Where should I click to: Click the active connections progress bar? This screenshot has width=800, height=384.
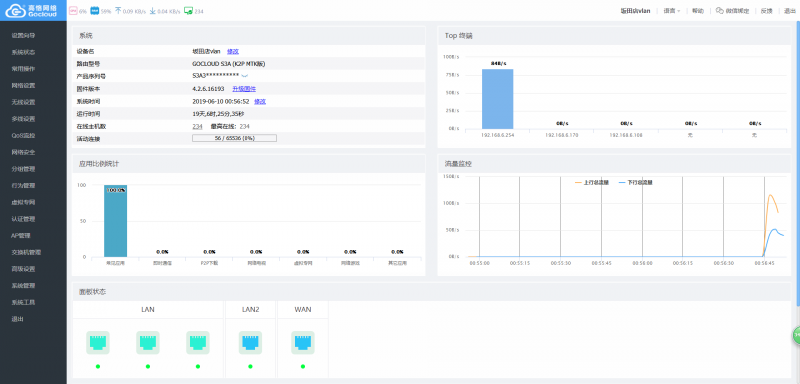(234, 138)
